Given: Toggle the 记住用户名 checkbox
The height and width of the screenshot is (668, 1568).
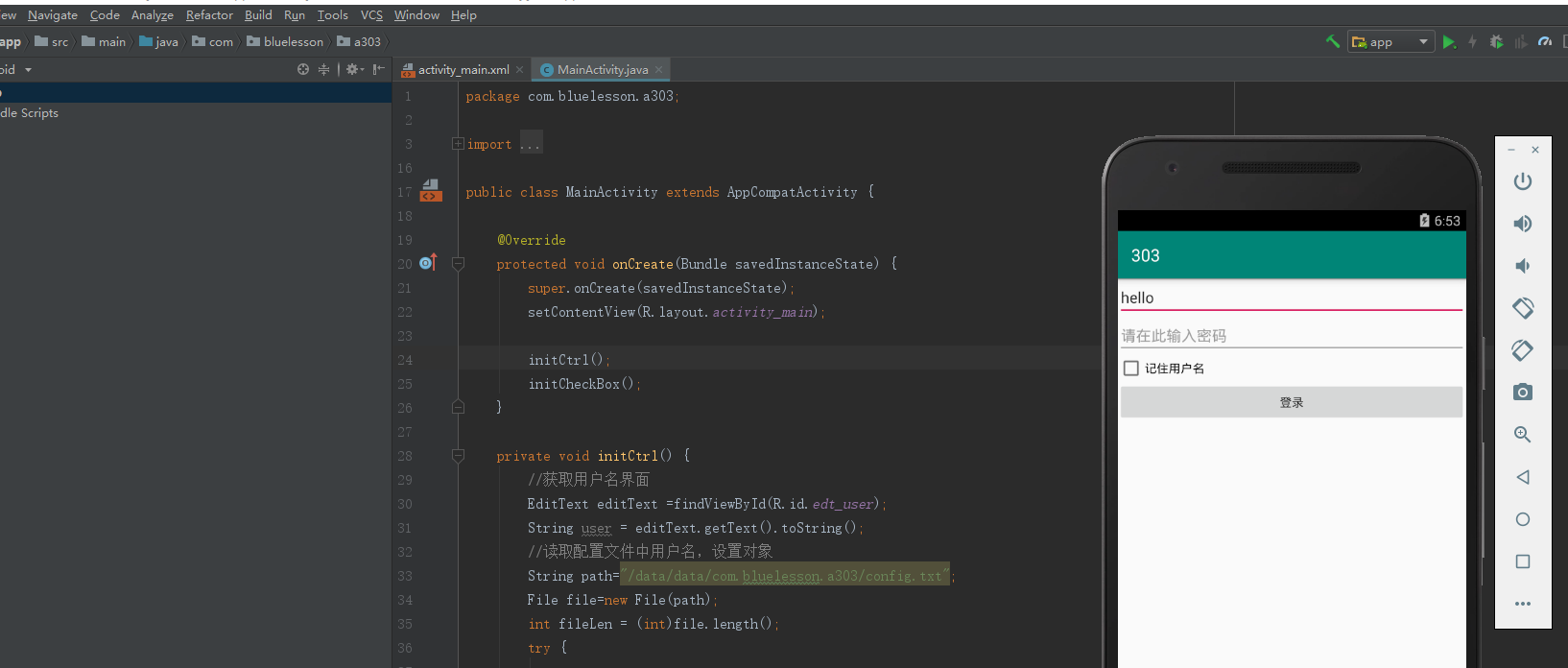Looking at the screenshot, I should [x=1131, y=369].
